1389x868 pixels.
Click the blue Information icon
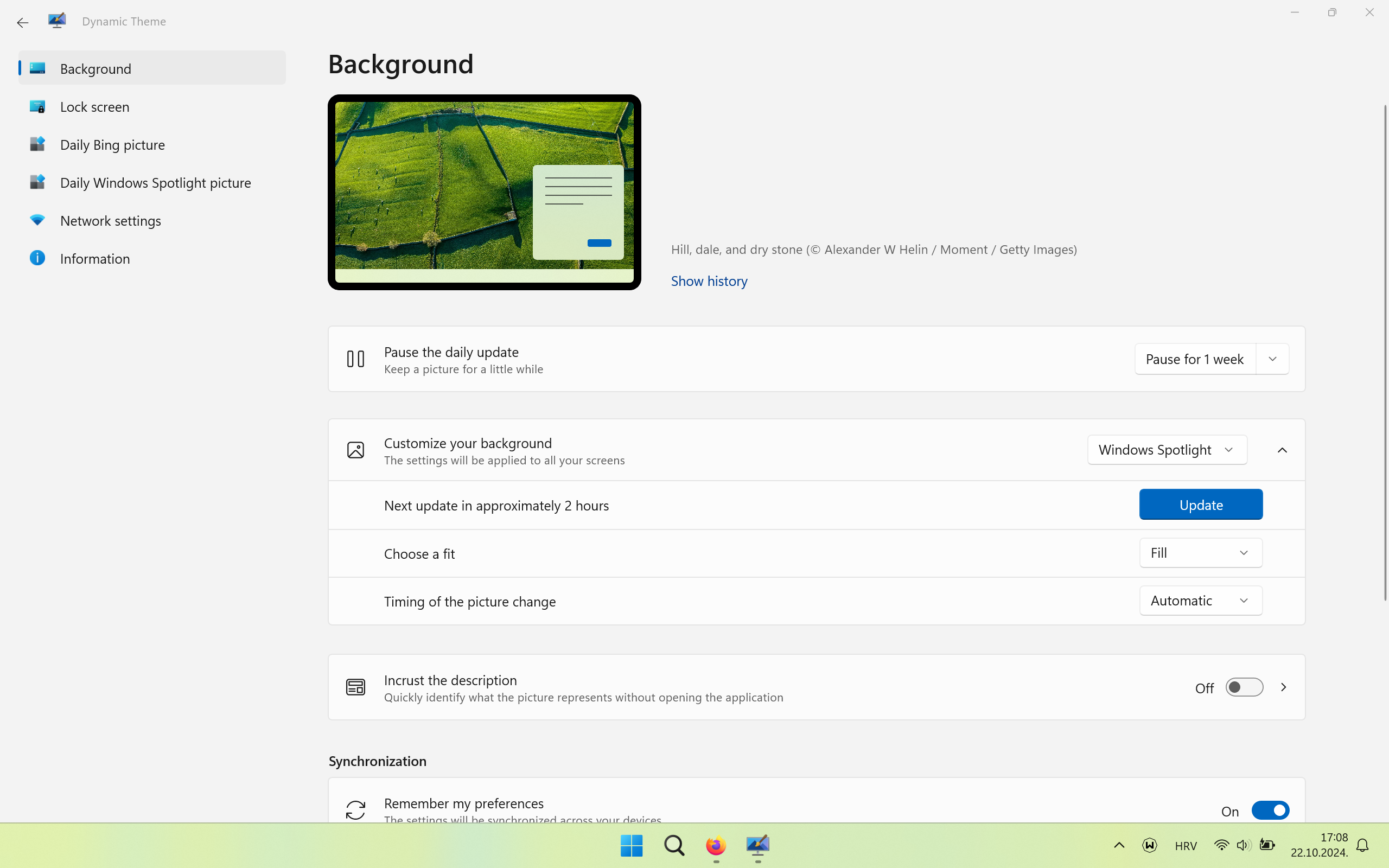37,258
